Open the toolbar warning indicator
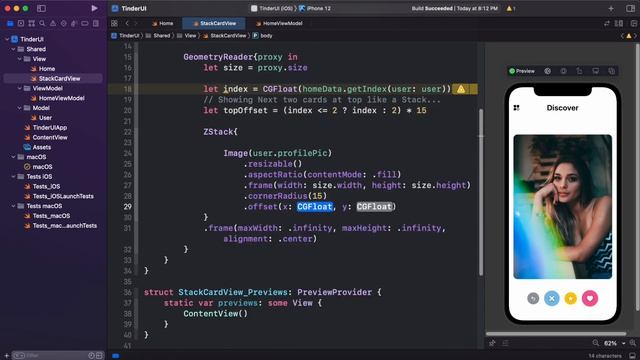Image resolution: width=640 pixels, height=360 pixels. click(511, 8)
